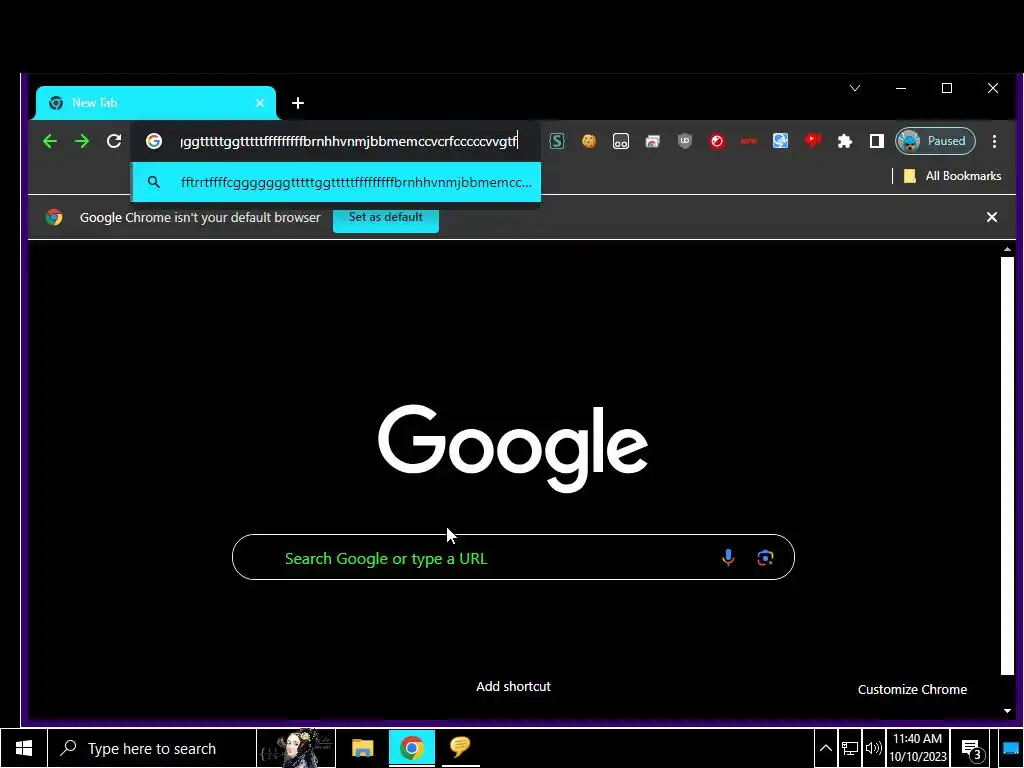This screenshot has width=1024, height=768.
Task: Click the Google G icon in address bar
Action: click(x=153, y=141)
